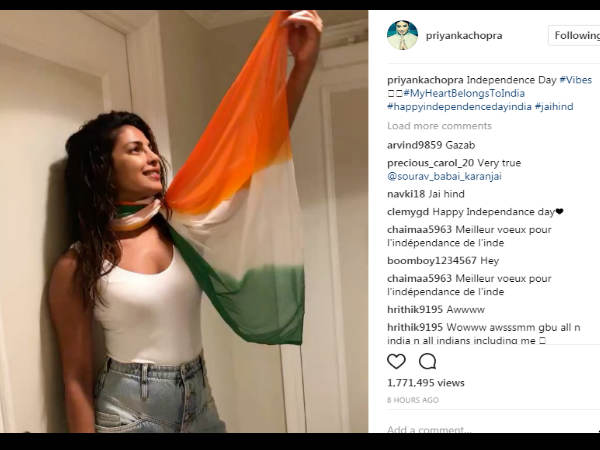Expand Load more comments
The width and height of the screenshot is (600, 450).
tap(439, 126)
